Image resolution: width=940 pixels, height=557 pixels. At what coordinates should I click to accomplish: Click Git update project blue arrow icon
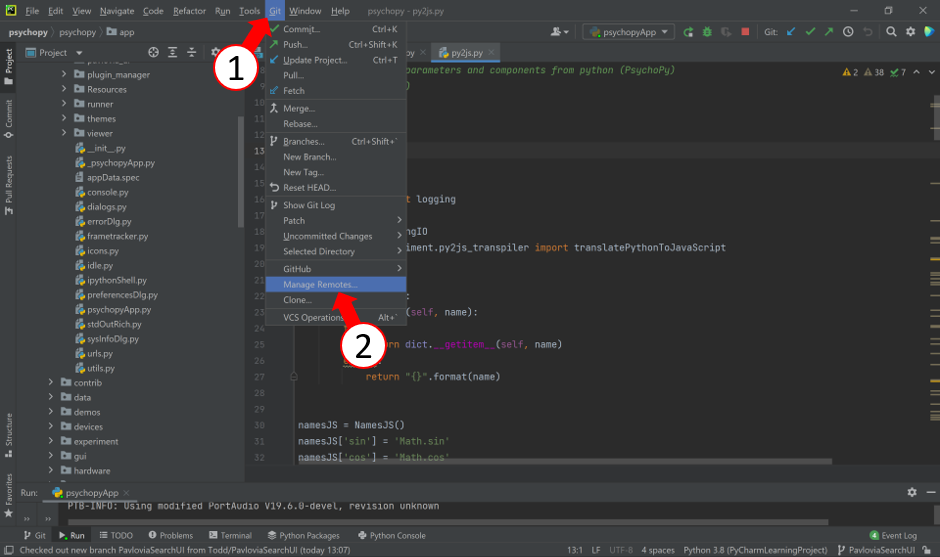pos(791,32)
